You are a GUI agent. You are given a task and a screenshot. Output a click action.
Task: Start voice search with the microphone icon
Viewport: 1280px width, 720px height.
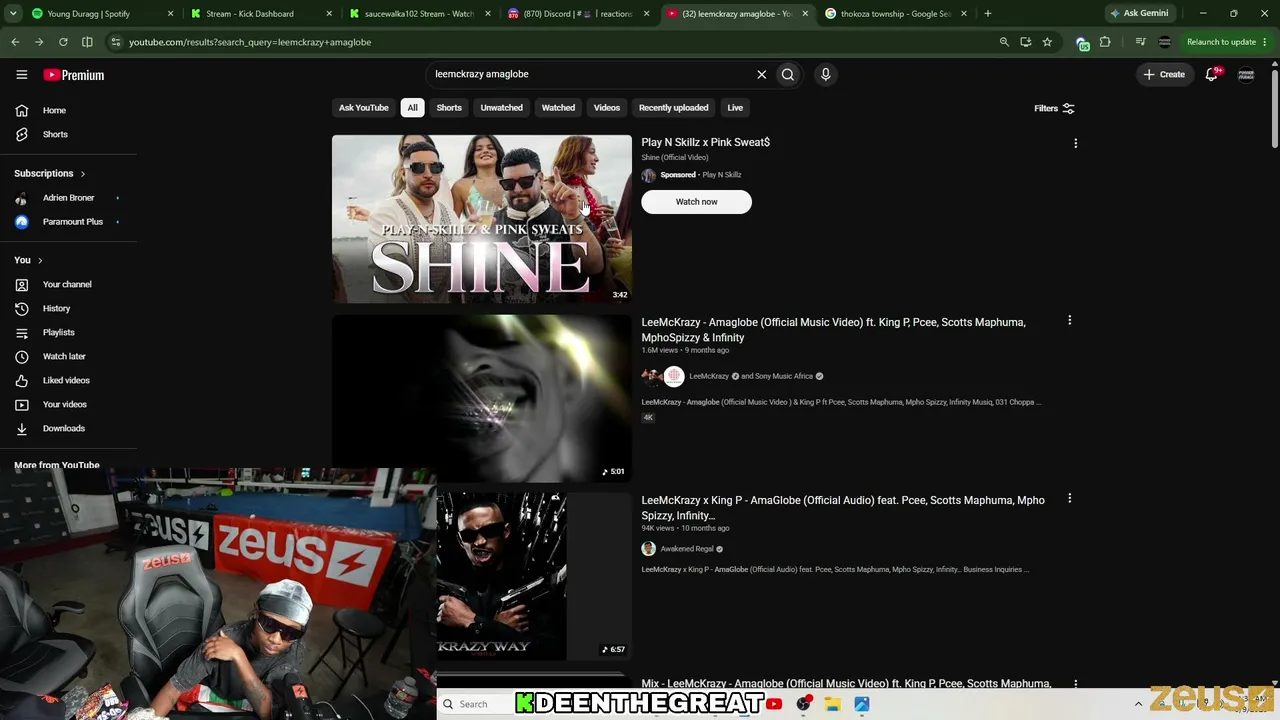825,74
